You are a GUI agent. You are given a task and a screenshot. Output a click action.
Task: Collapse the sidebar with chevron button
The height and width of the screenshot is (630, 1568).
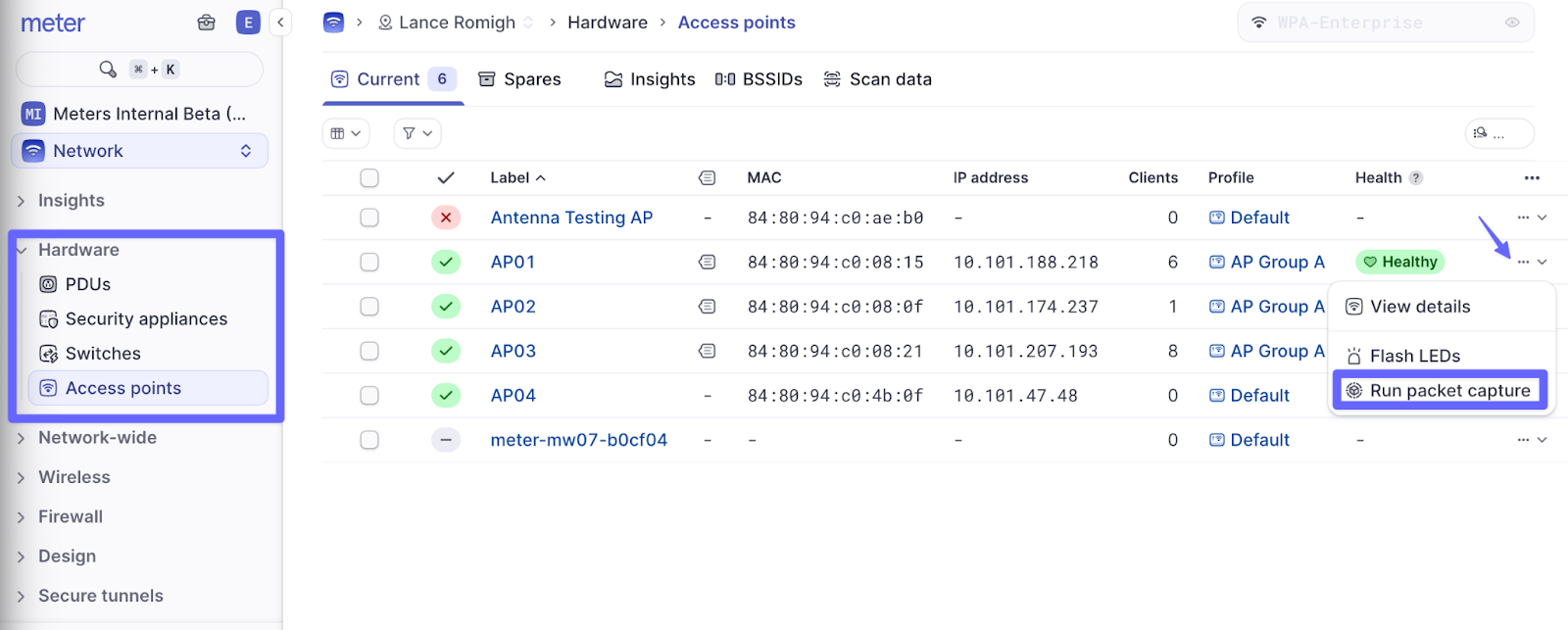(x=280, y=23)
